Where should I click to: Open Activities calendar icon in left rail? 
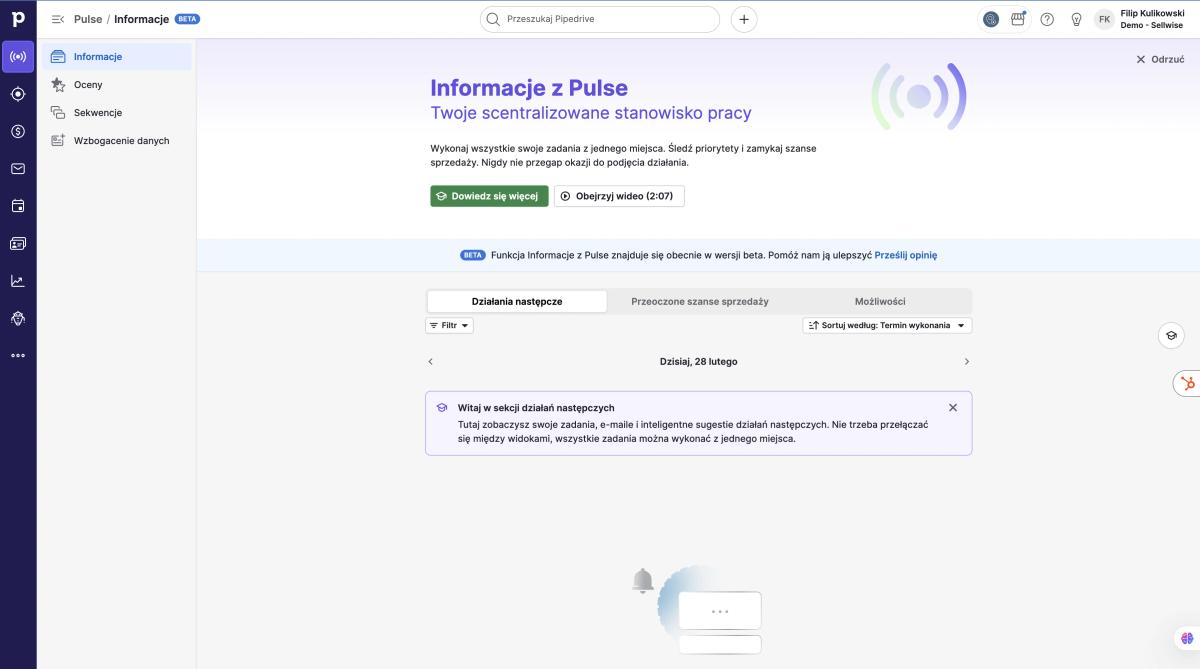coord(18,206)
